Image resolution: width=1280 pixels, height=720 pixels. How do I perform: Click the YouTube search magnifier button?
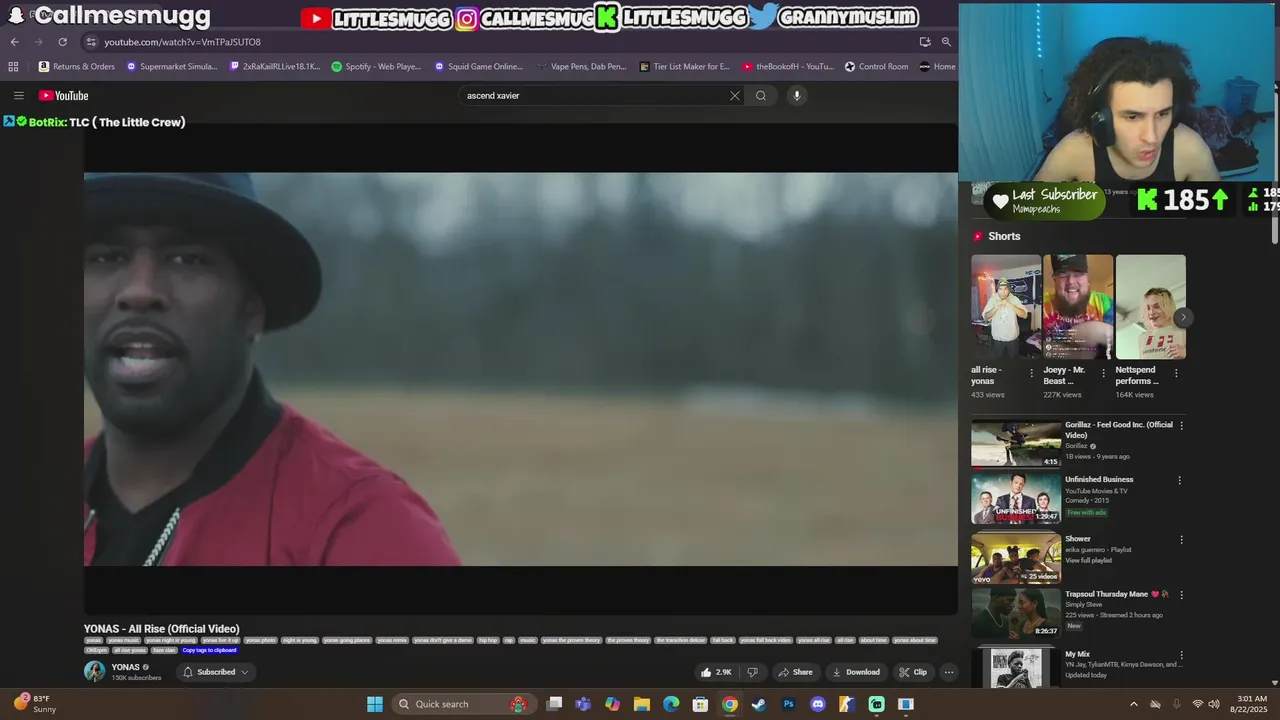761,96
